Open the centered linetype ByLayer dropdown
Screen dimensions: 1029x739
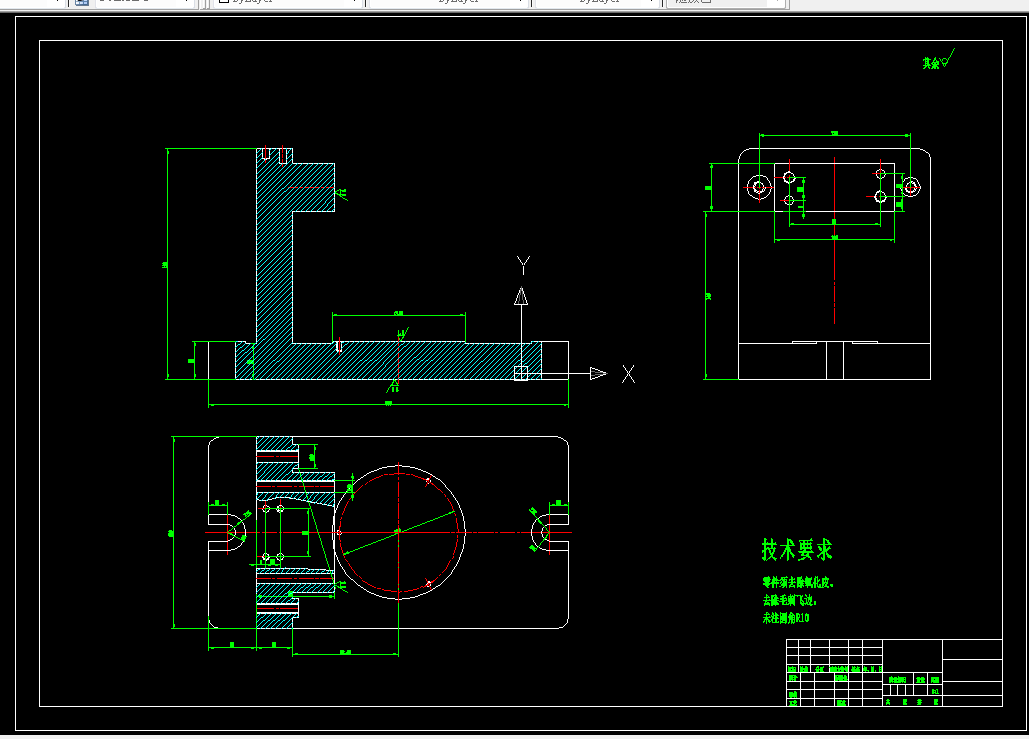click(x=450, y=2)
